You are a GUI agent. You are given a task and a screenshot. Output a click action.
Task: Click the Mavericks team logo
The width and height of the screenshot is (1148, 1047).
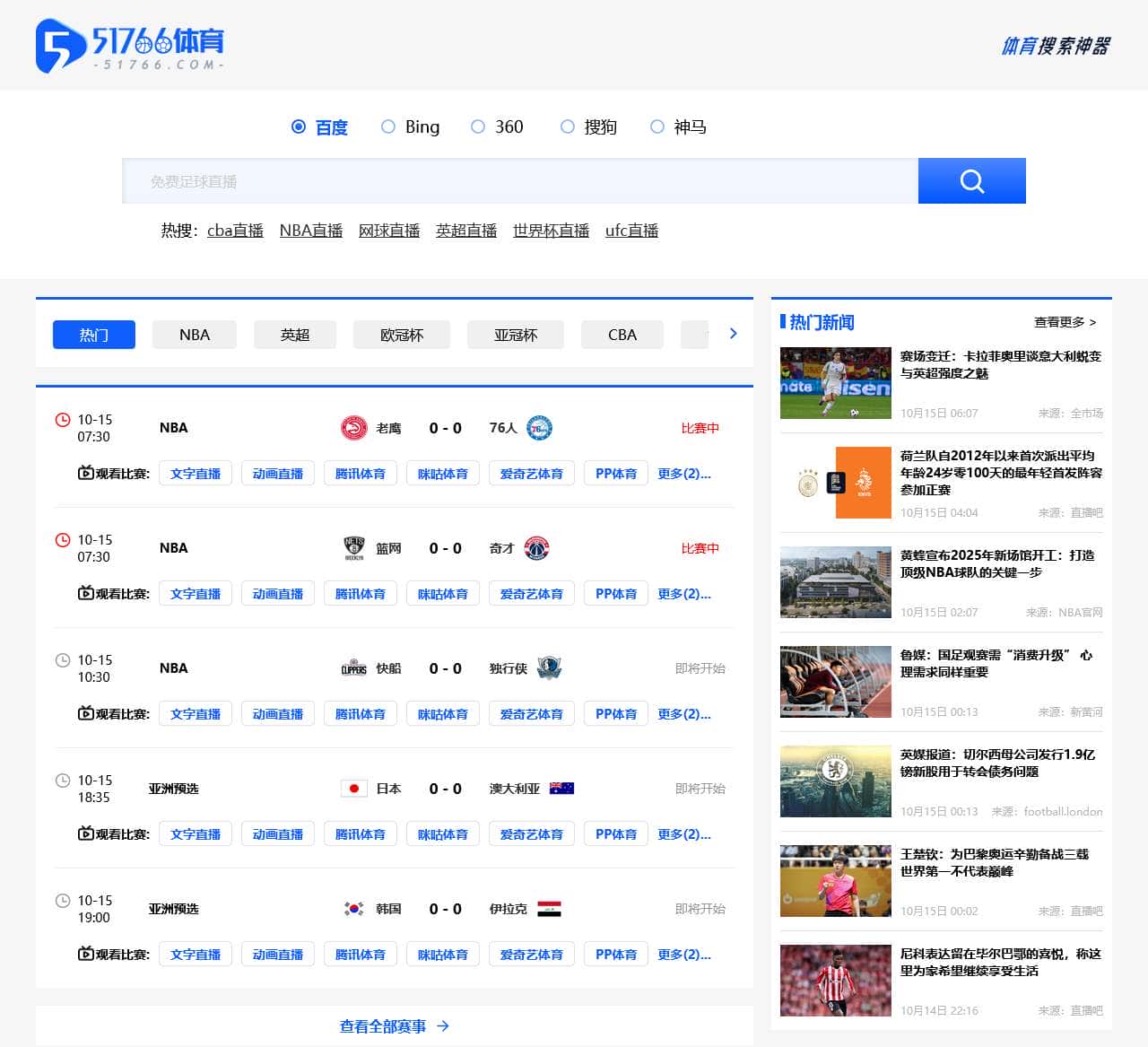(x=549, y=668)
